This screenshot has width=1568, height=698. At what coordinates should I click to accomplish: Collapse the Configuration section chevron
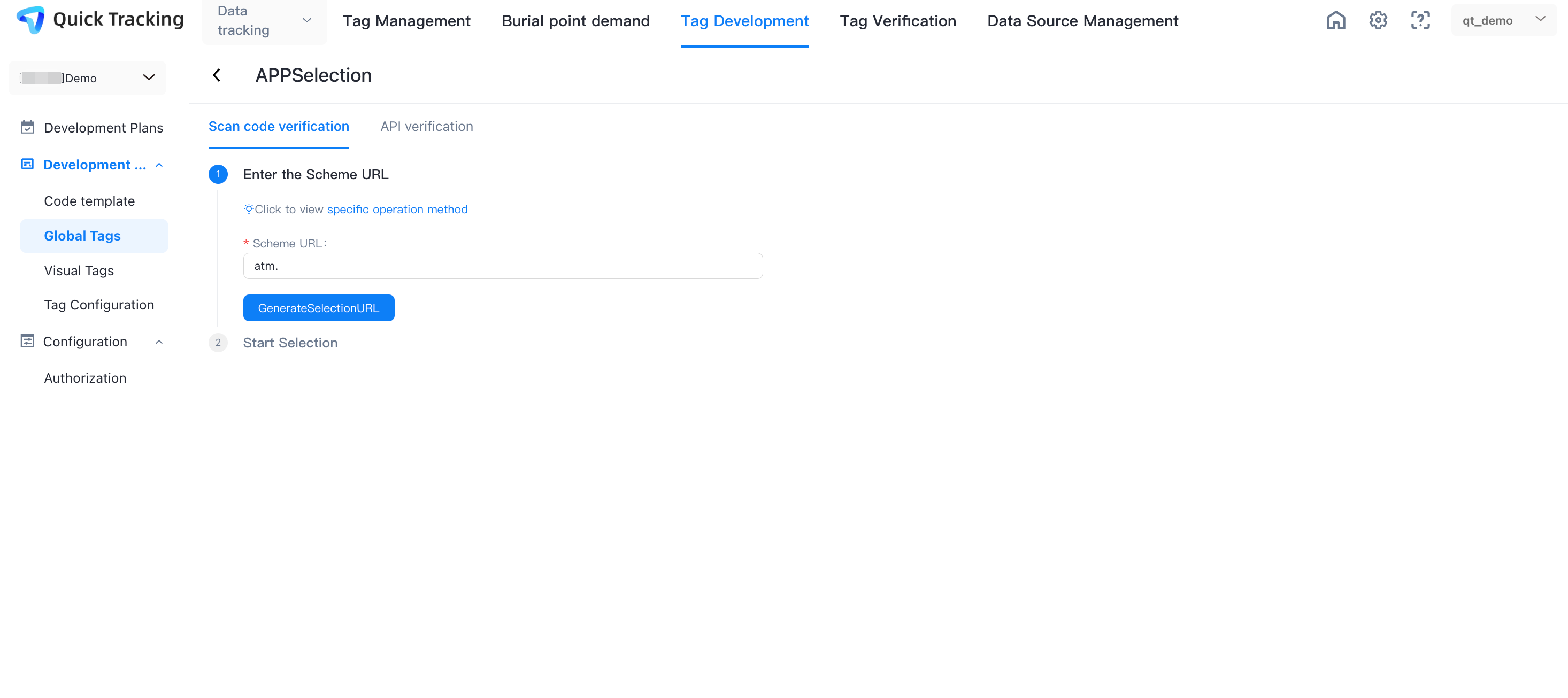pos(159,342)
